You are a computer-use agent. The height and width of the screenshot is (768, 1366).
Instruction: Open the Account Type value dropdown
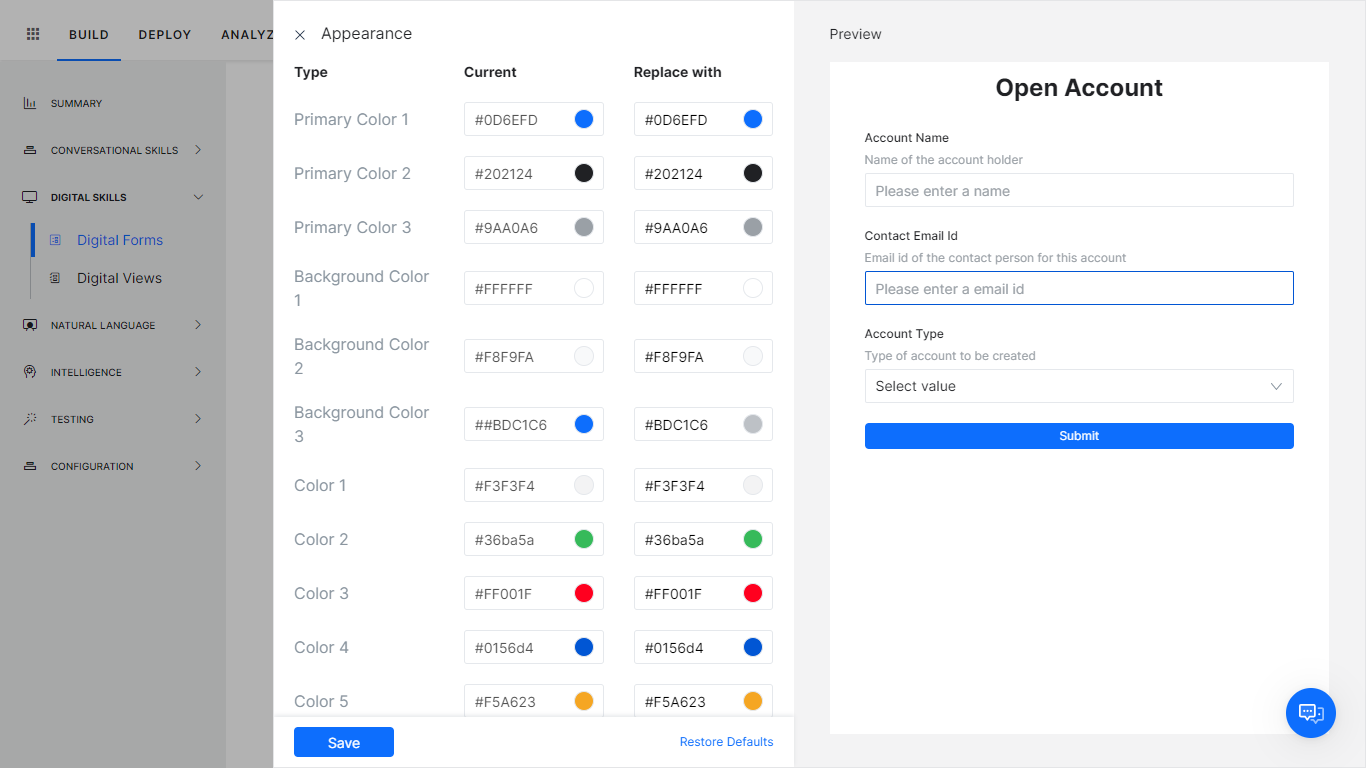coord(1078,386)
